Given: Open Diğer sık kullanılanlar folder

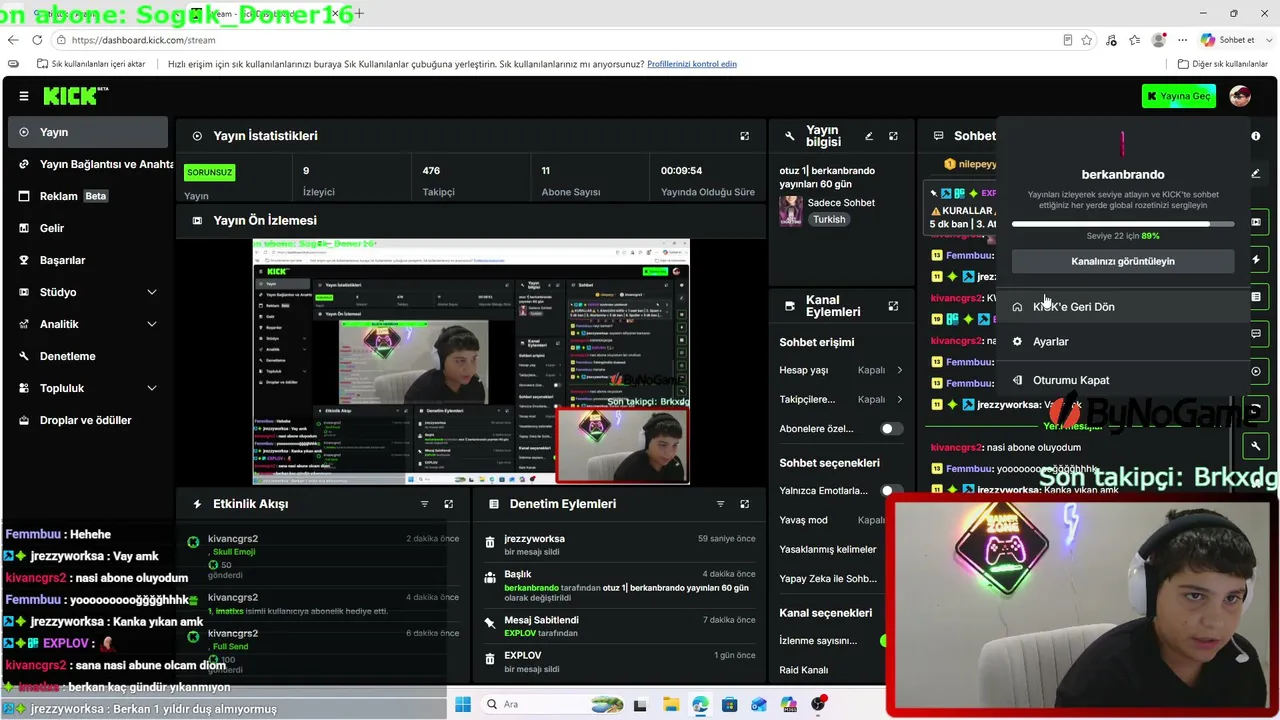Looking at the screenshot, I should click(1222, 64).
